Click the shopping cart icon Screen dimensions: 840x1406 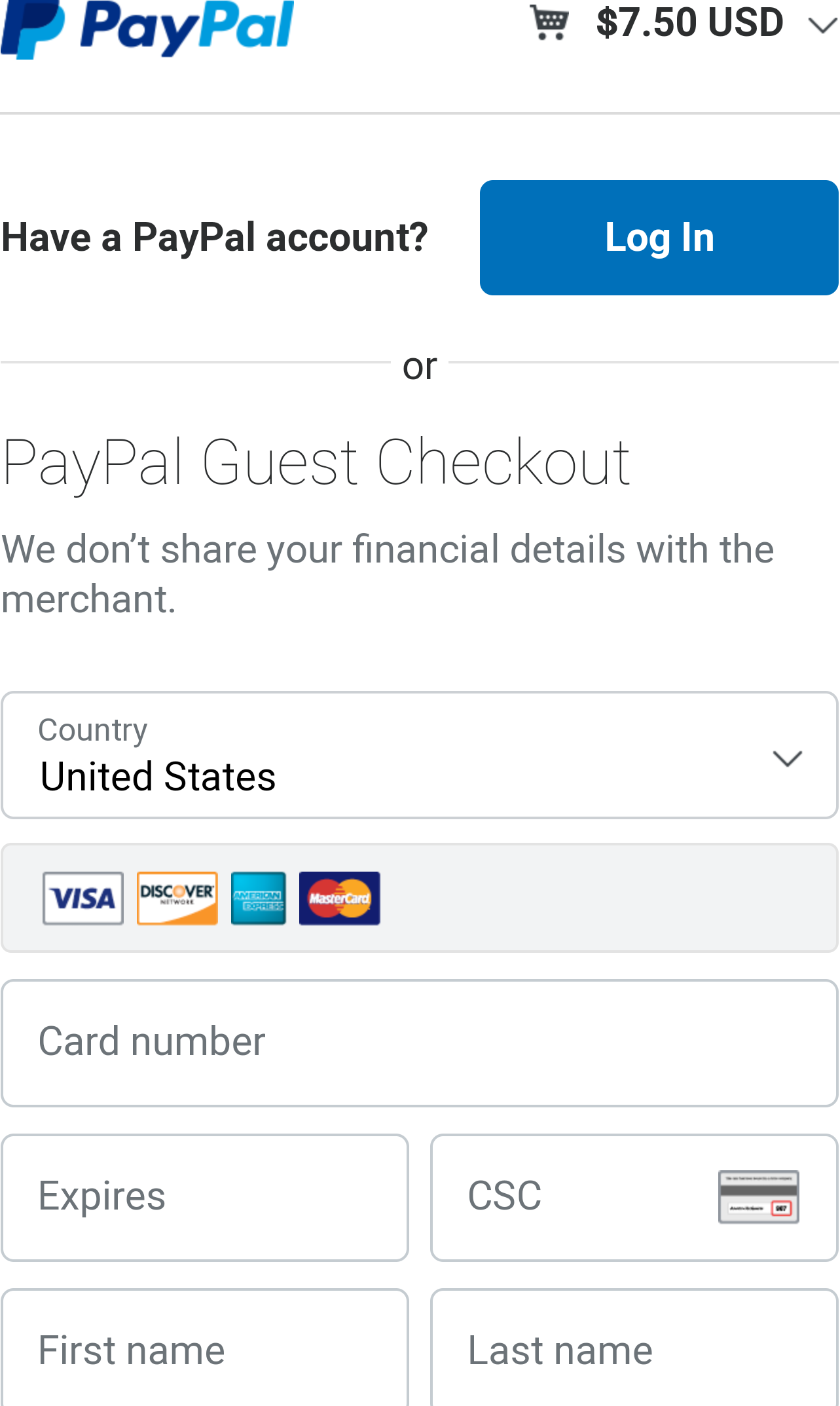pyautogui.click(x=549, y=23)
